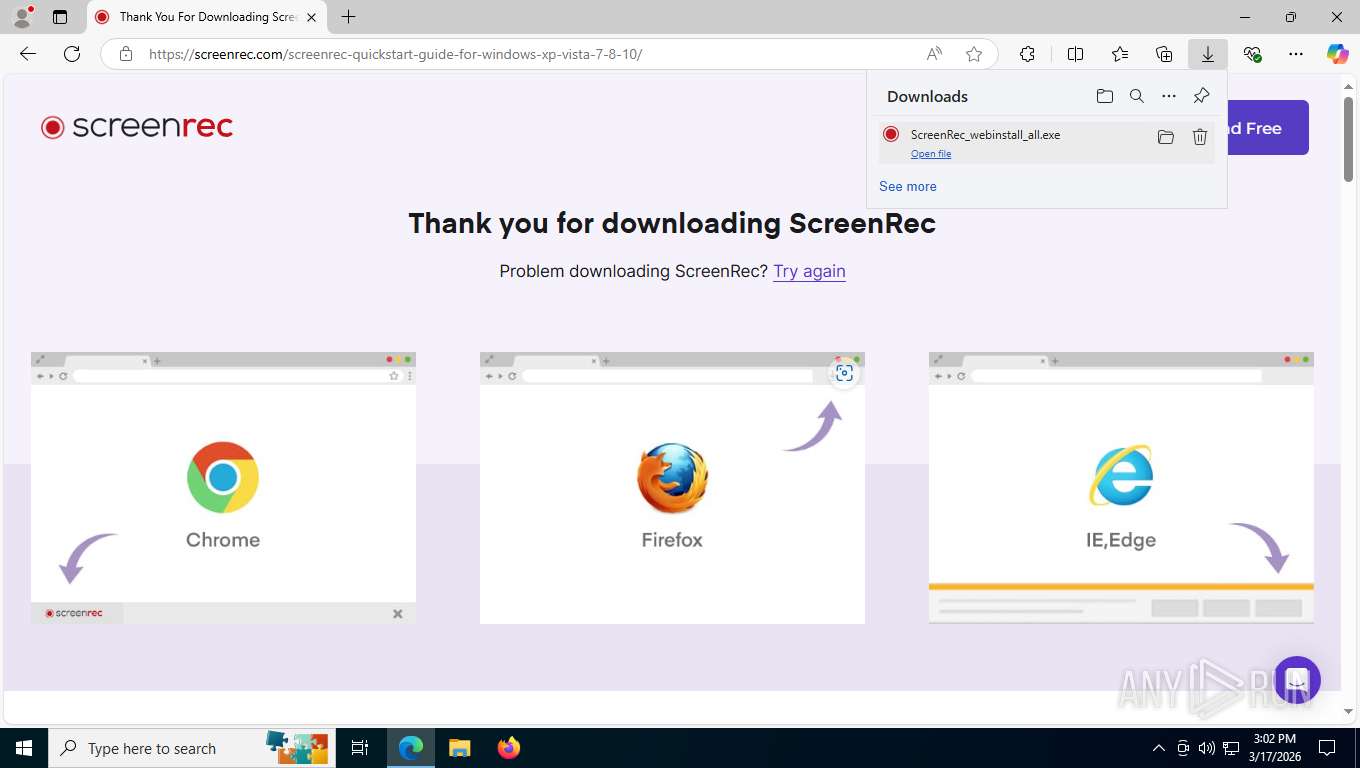Click scrollbar down arrow

coord(1348,711)
